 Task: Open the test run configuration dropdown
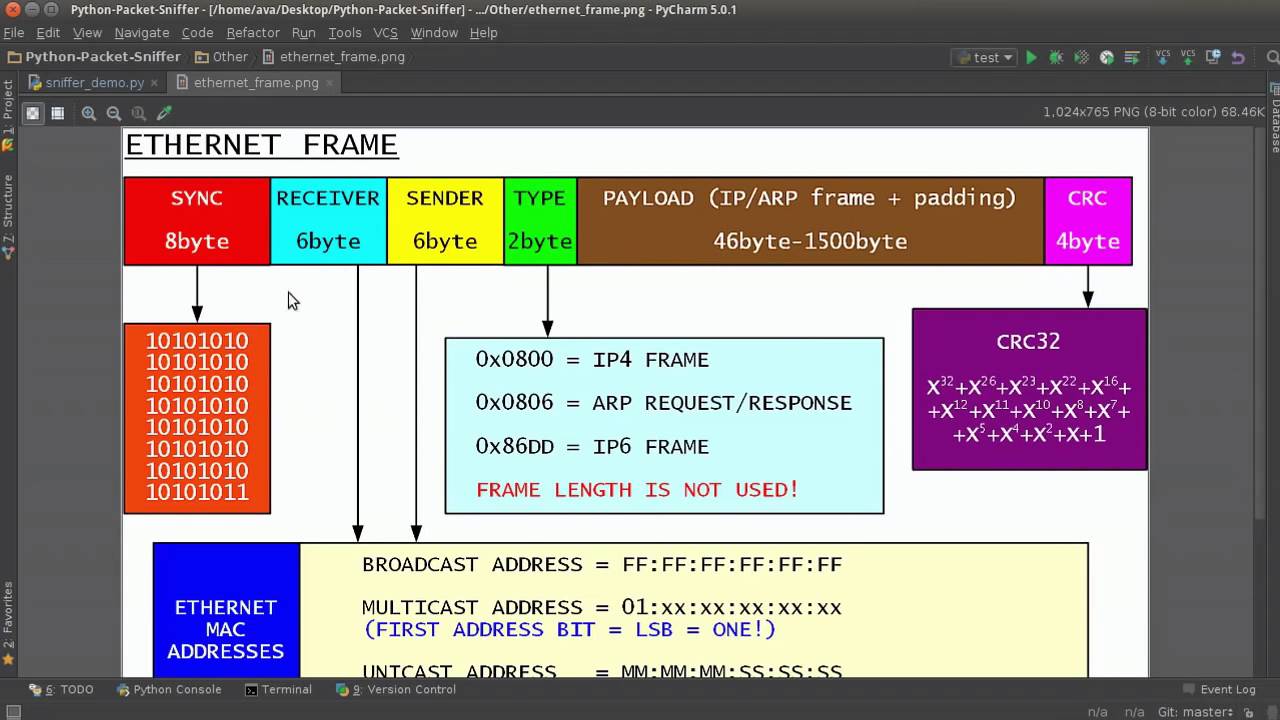[x=983, y=58]
